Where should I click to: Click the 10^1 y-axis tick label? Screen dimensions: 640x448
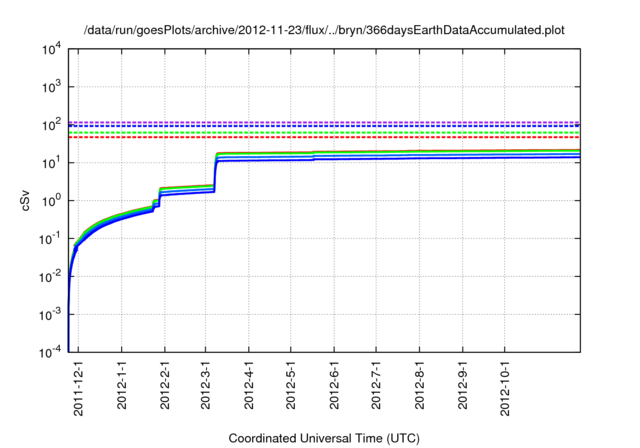coord(51,162)
